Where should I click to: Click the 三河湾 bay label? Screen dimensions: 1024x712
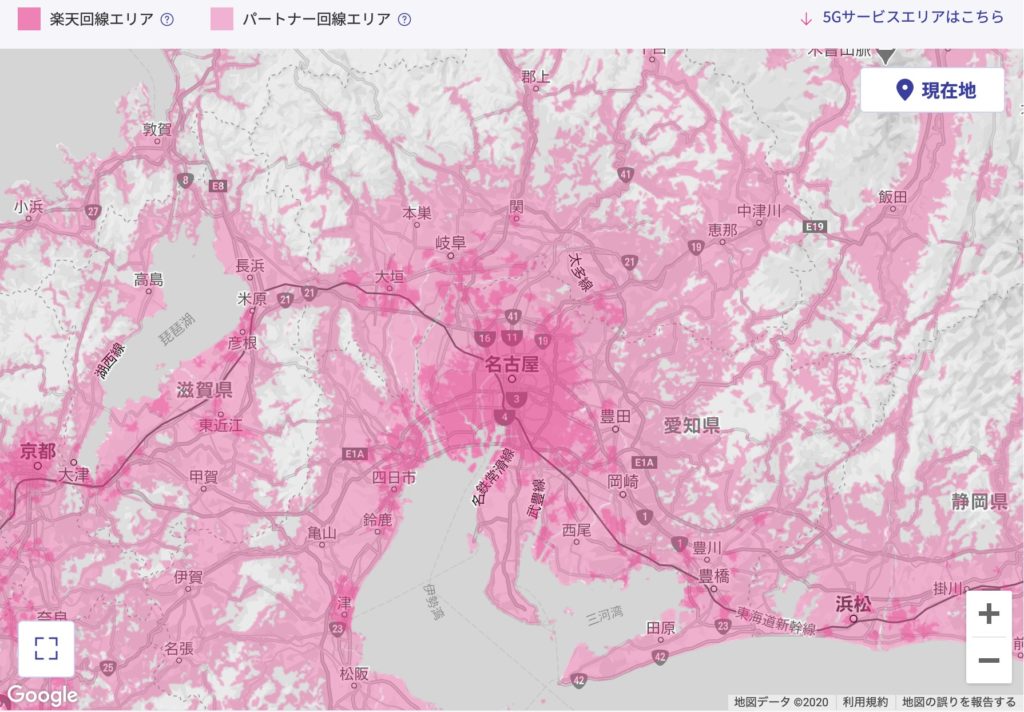604,615
